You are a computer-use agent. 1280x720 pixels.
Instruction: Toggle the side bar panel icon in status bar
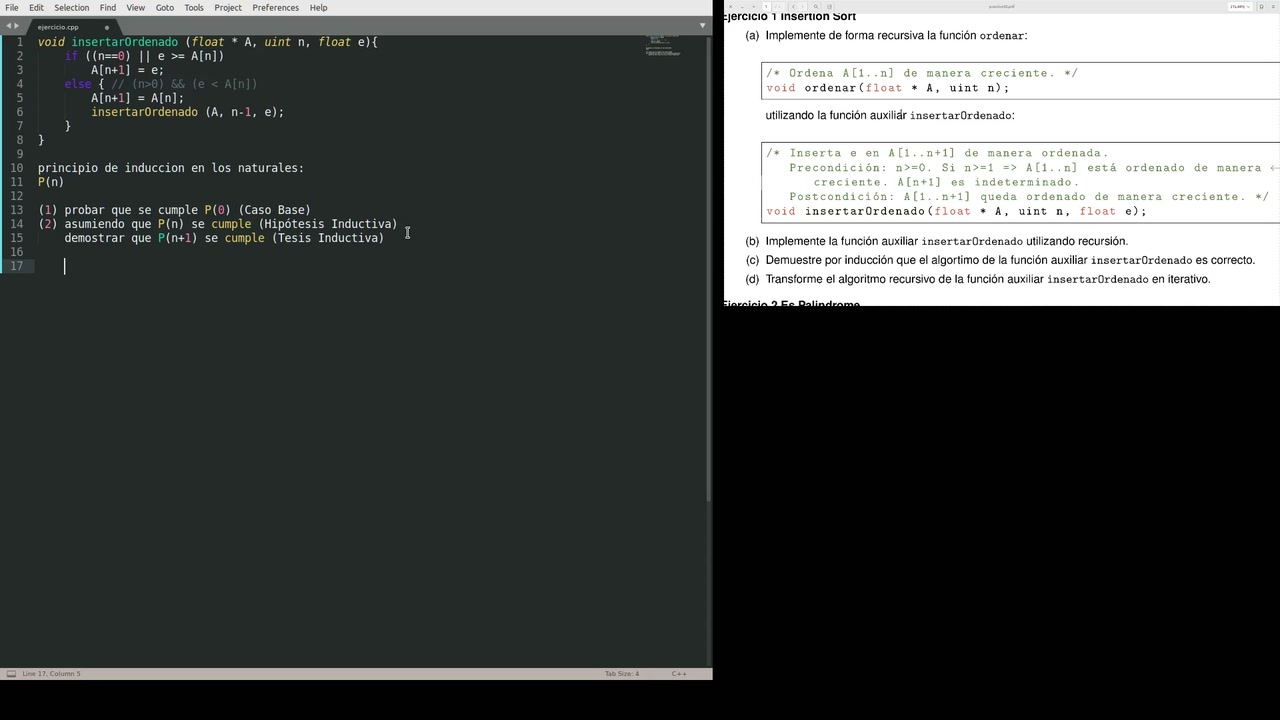(10, 674)
